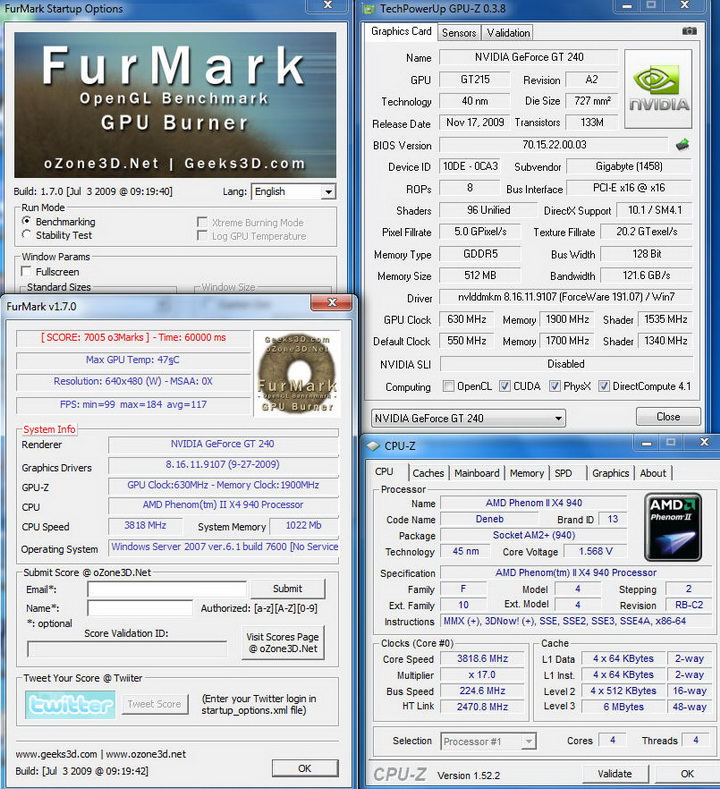Click OK in the FurMark results window
Viewport: 720px width, 789px height.
point(304,768)
